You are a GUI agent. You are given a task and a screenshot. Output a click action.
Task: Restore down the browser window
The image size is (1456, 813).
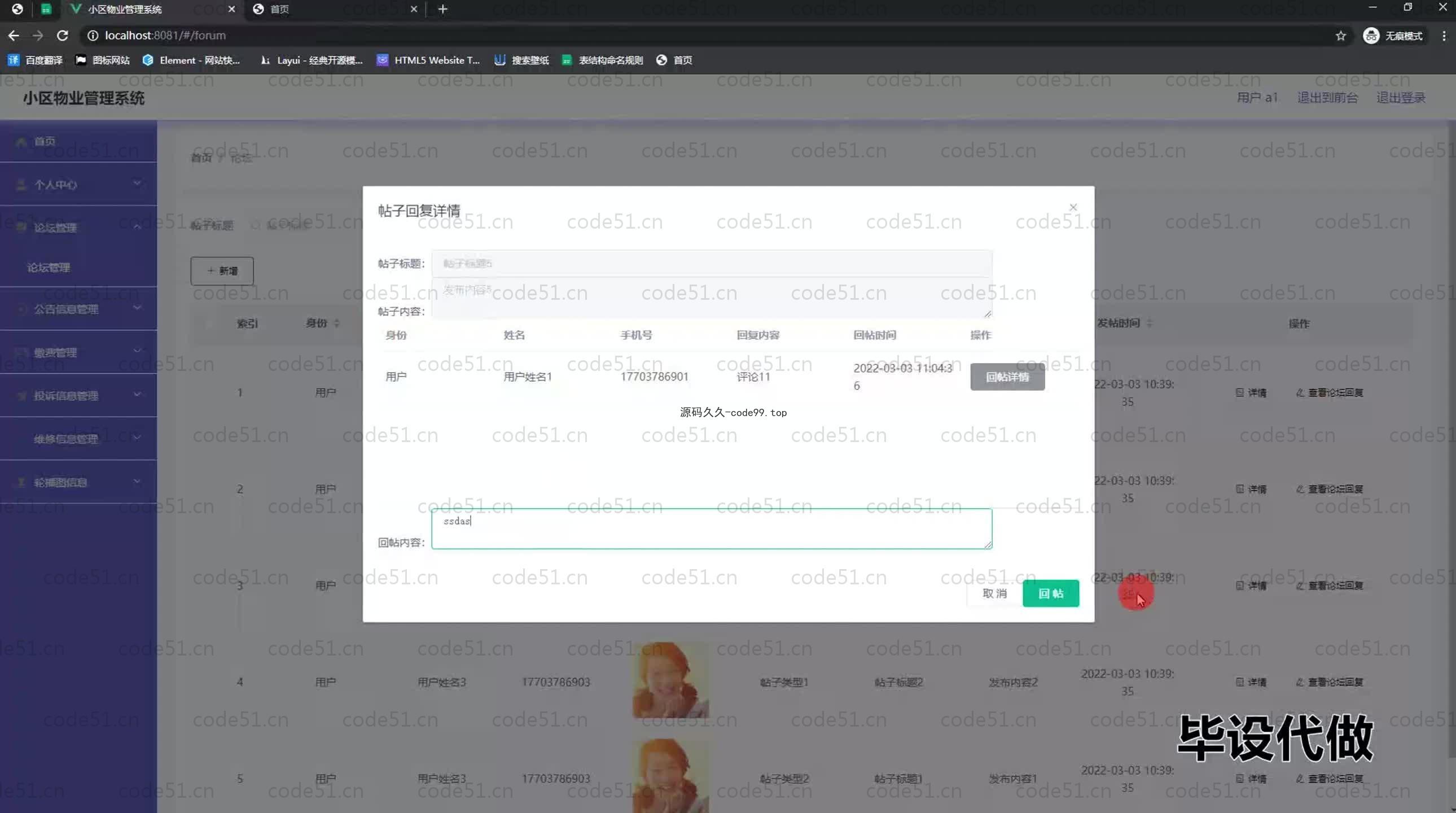(x=1407, y=7)
